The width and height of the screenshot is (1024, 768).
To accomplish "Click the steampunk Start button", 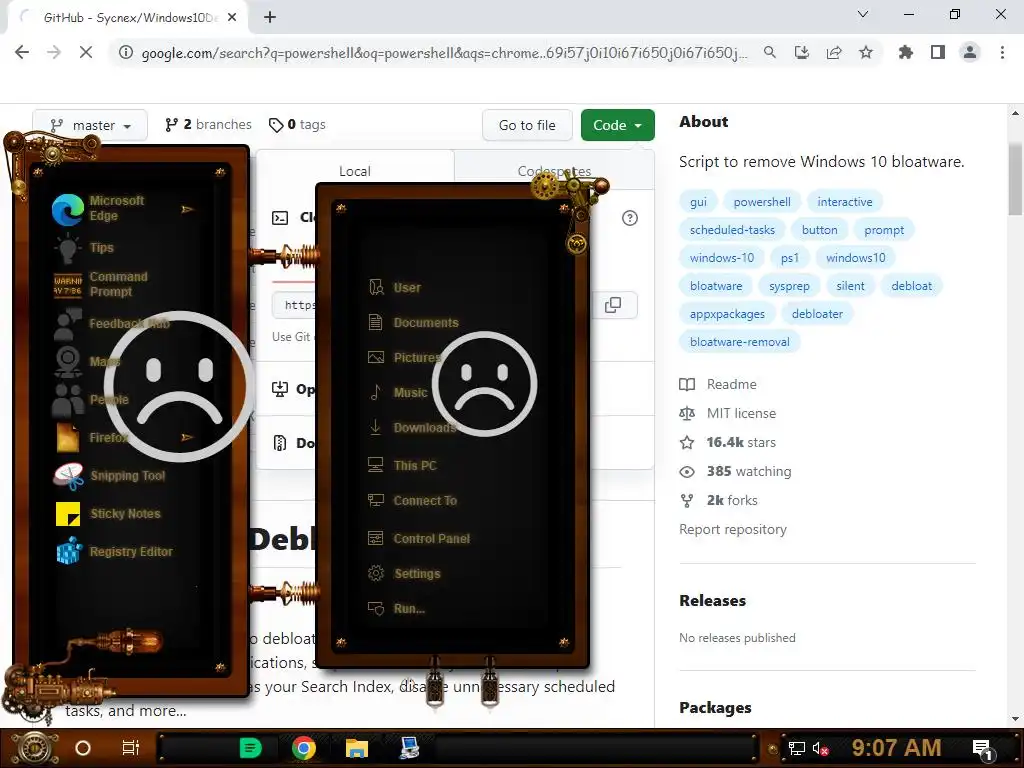I will [x=34, y=748].
